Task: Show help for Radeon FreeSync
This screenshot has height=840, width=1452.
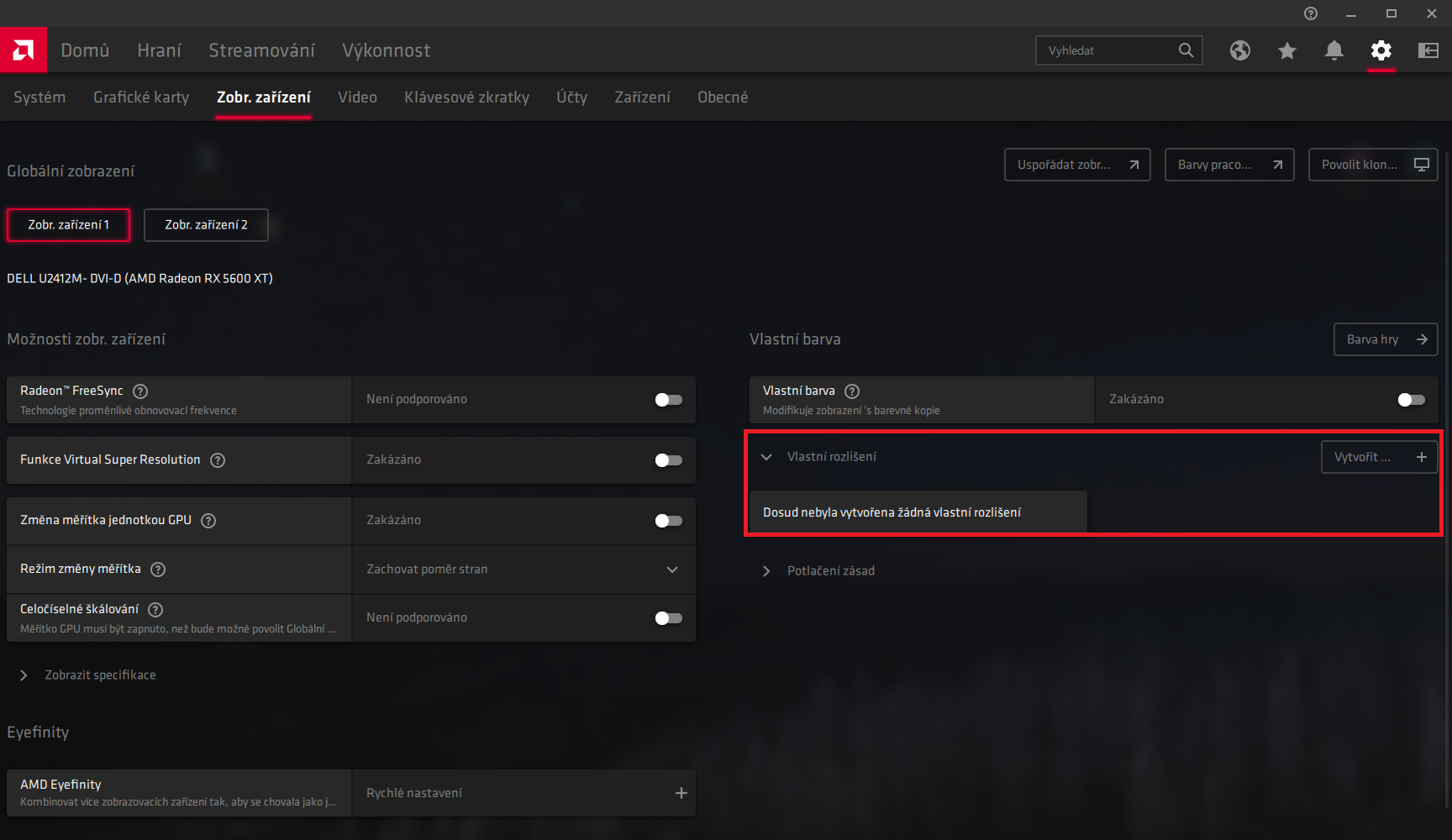Action: [140, 391]
